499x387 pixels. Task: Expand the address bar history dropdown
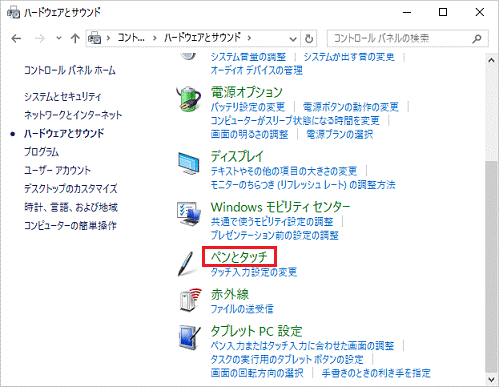pyautogui.click(x=293, y=39)
